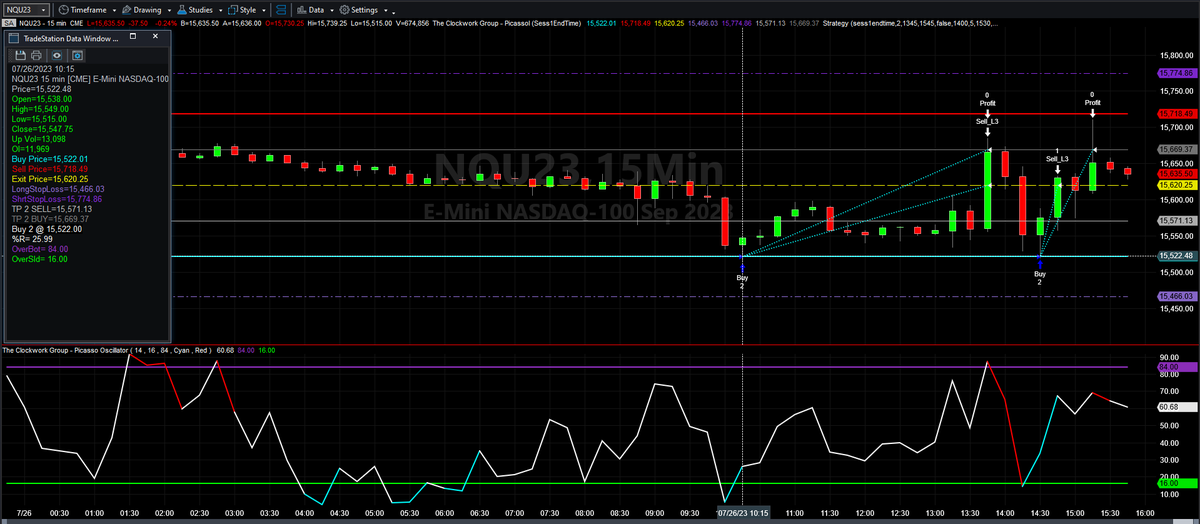Open the toolbar overflow arrow after Settings
Viewport: 1200px width, 524px height.
point(395,13)
